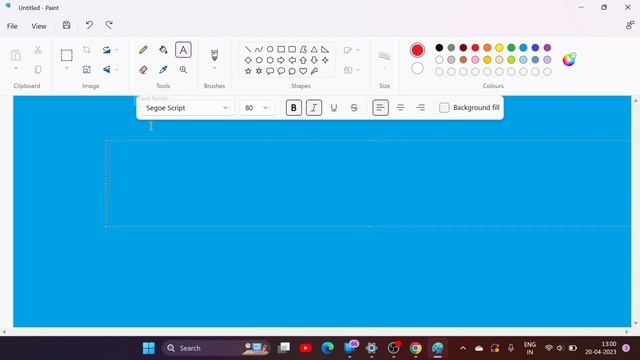Select the Lightning bolt shape

pyautogui.click(x=314, y=71)
